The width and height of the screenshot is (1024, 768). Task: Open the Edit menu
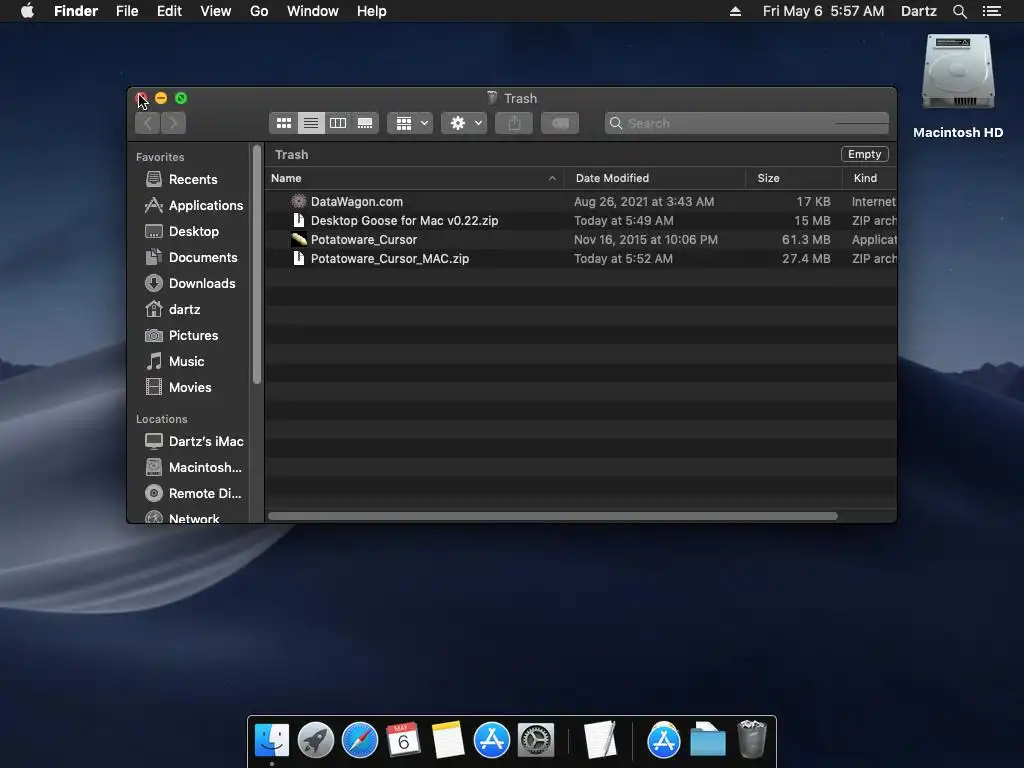click(x=169, y=11)
